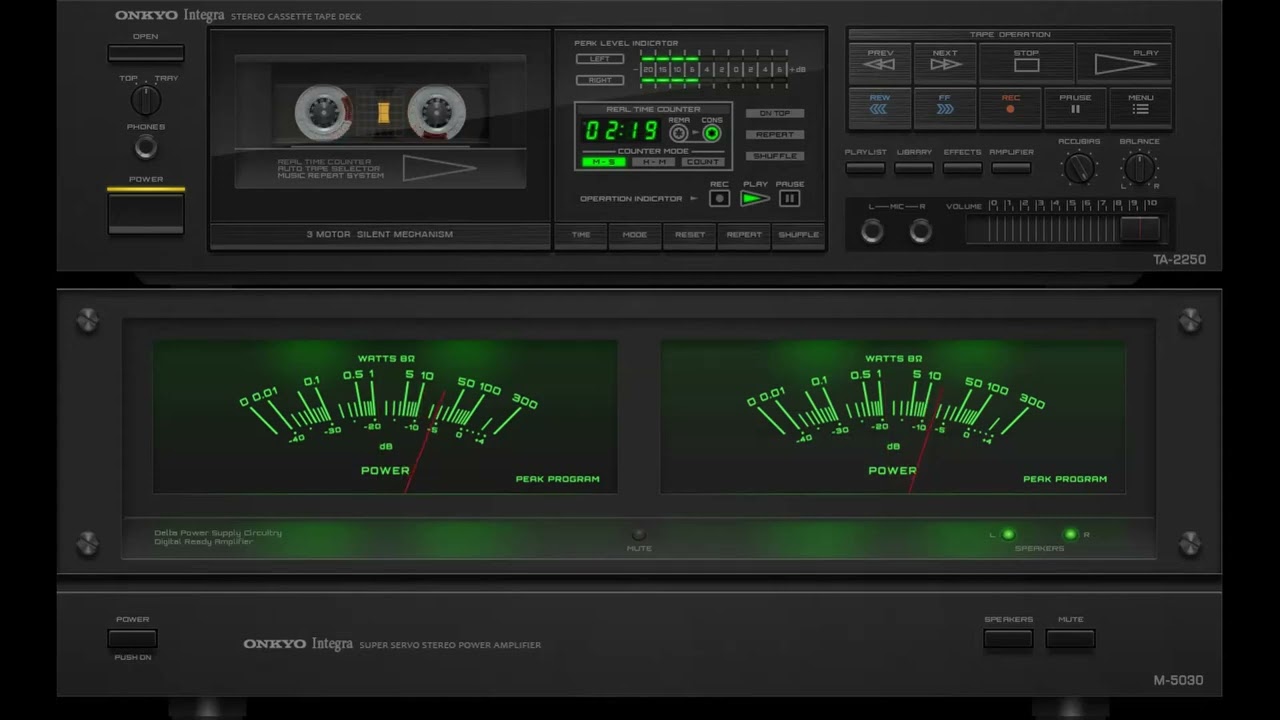The width and height of the screenshot is (1280, 720).
Task: Open the MENU list button
Action: (1140, 108)
